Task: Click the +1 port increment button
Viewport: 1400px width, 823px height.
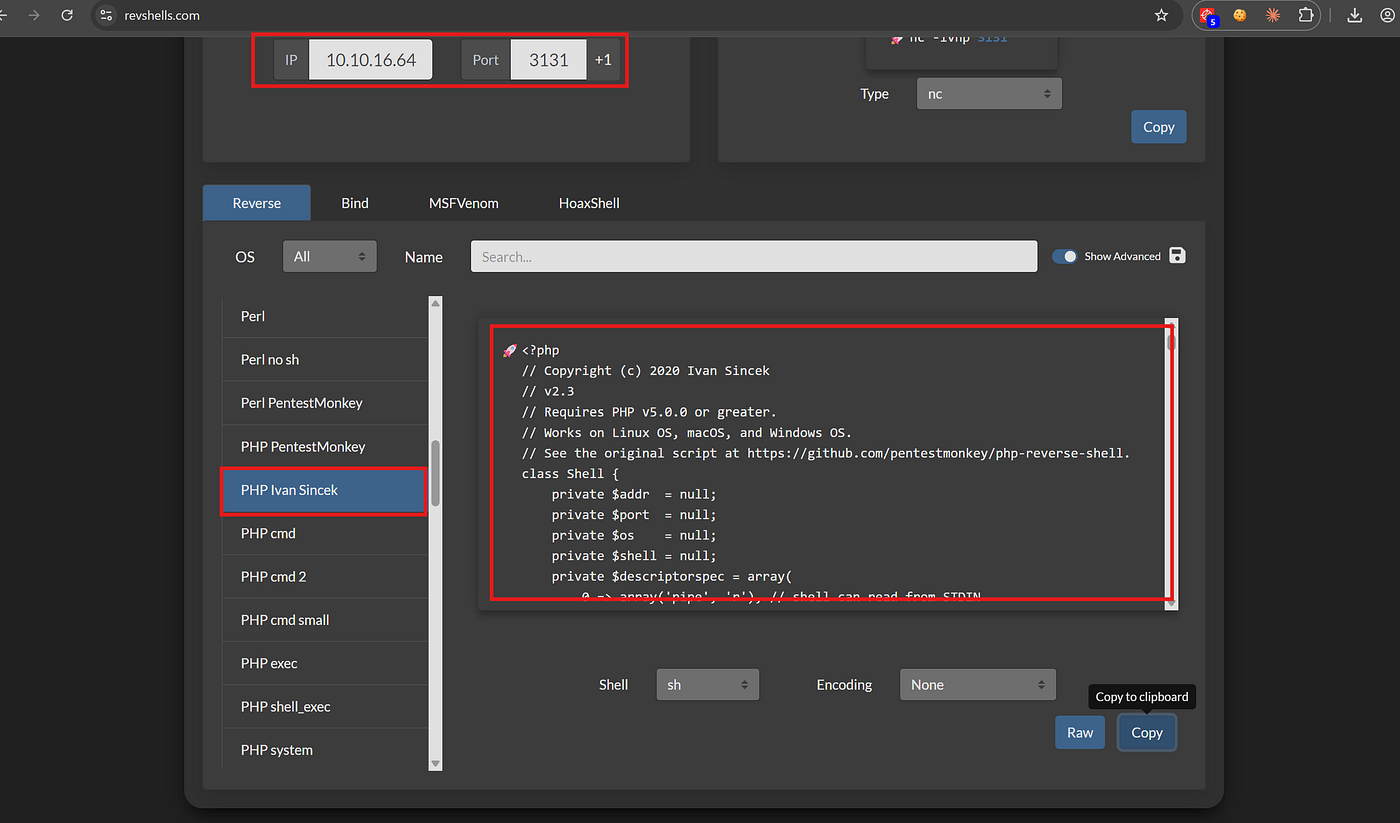Action: click(603, 60)
